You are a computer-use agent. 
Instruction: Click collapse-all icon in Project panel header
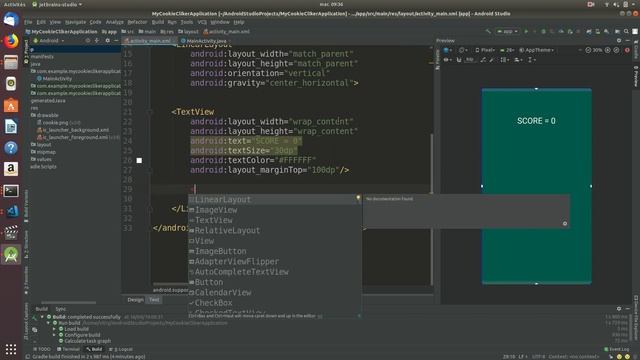97,40
